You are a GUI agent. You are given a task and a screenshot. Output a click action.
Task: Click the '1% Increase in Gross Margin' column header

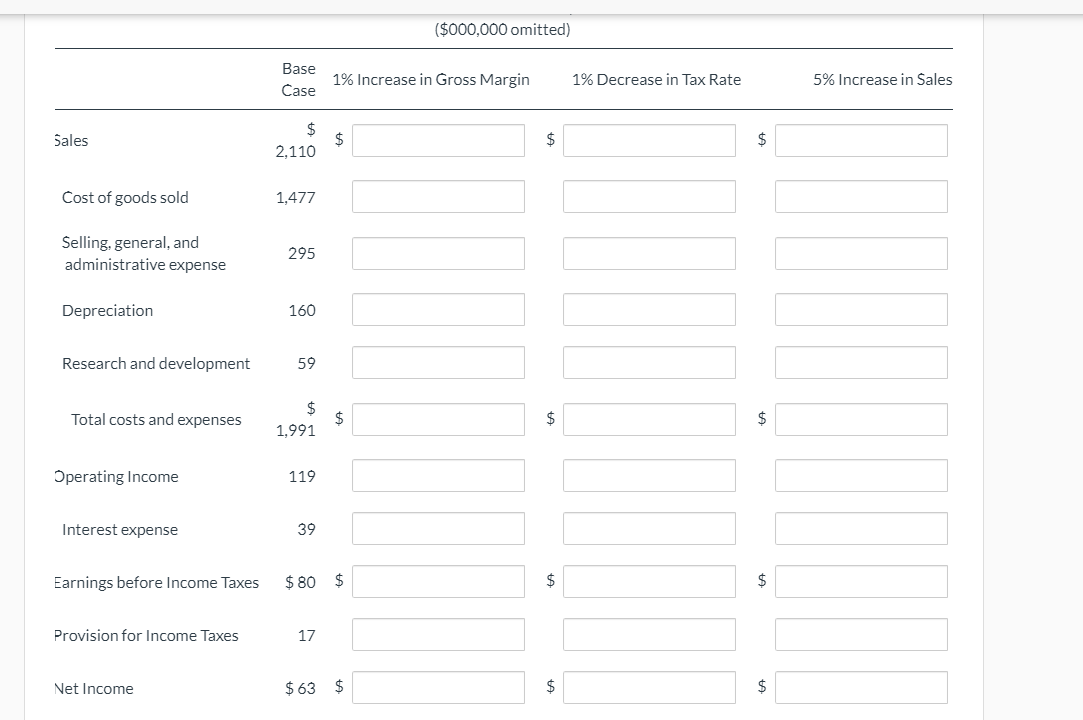tap(431, 79)
